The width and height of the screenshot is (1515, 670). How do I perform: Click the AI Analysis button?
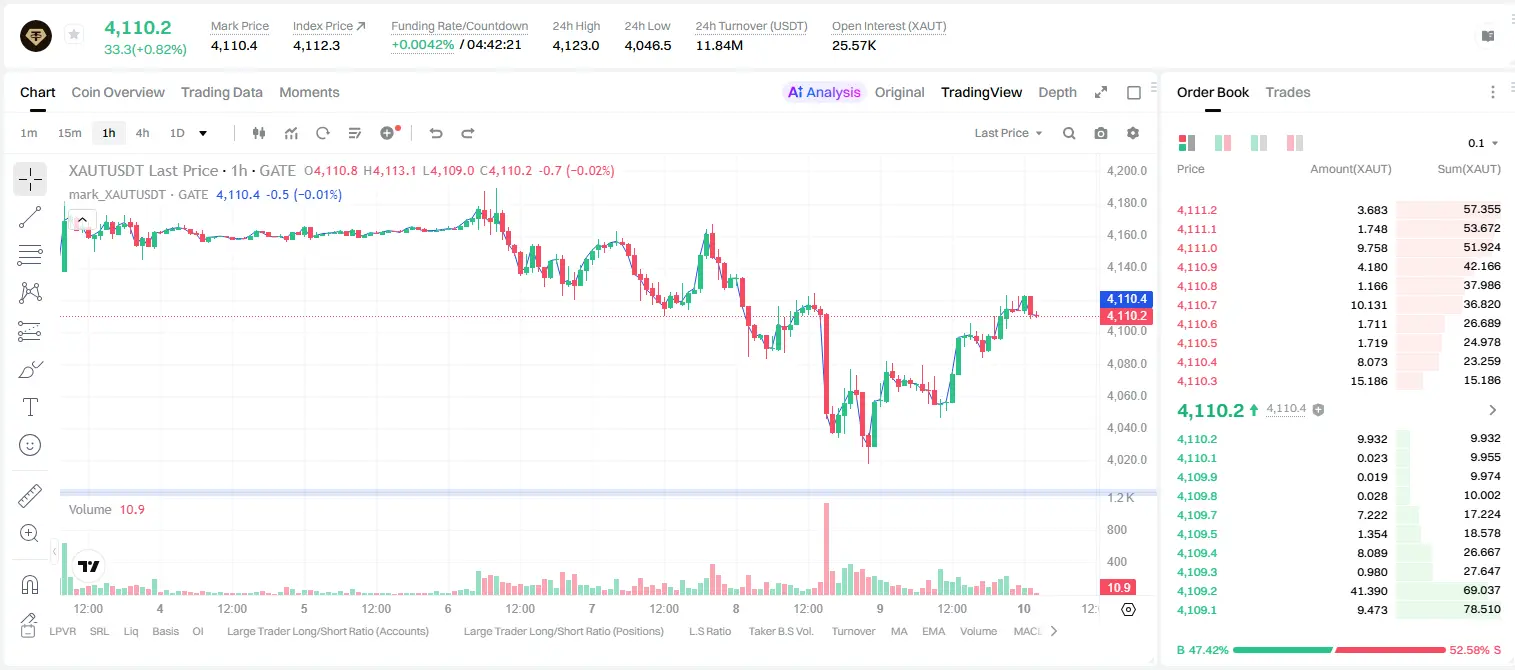click(824, 92)
